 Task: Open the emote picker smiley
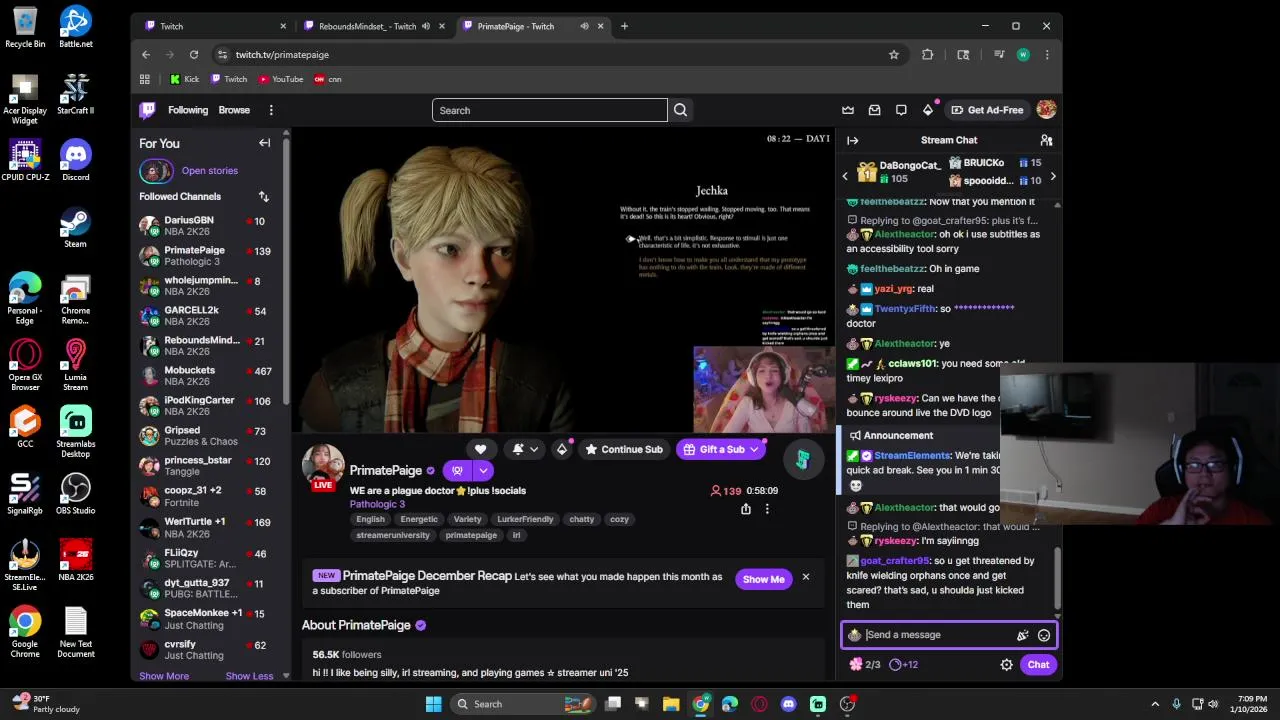(1044, 635)
